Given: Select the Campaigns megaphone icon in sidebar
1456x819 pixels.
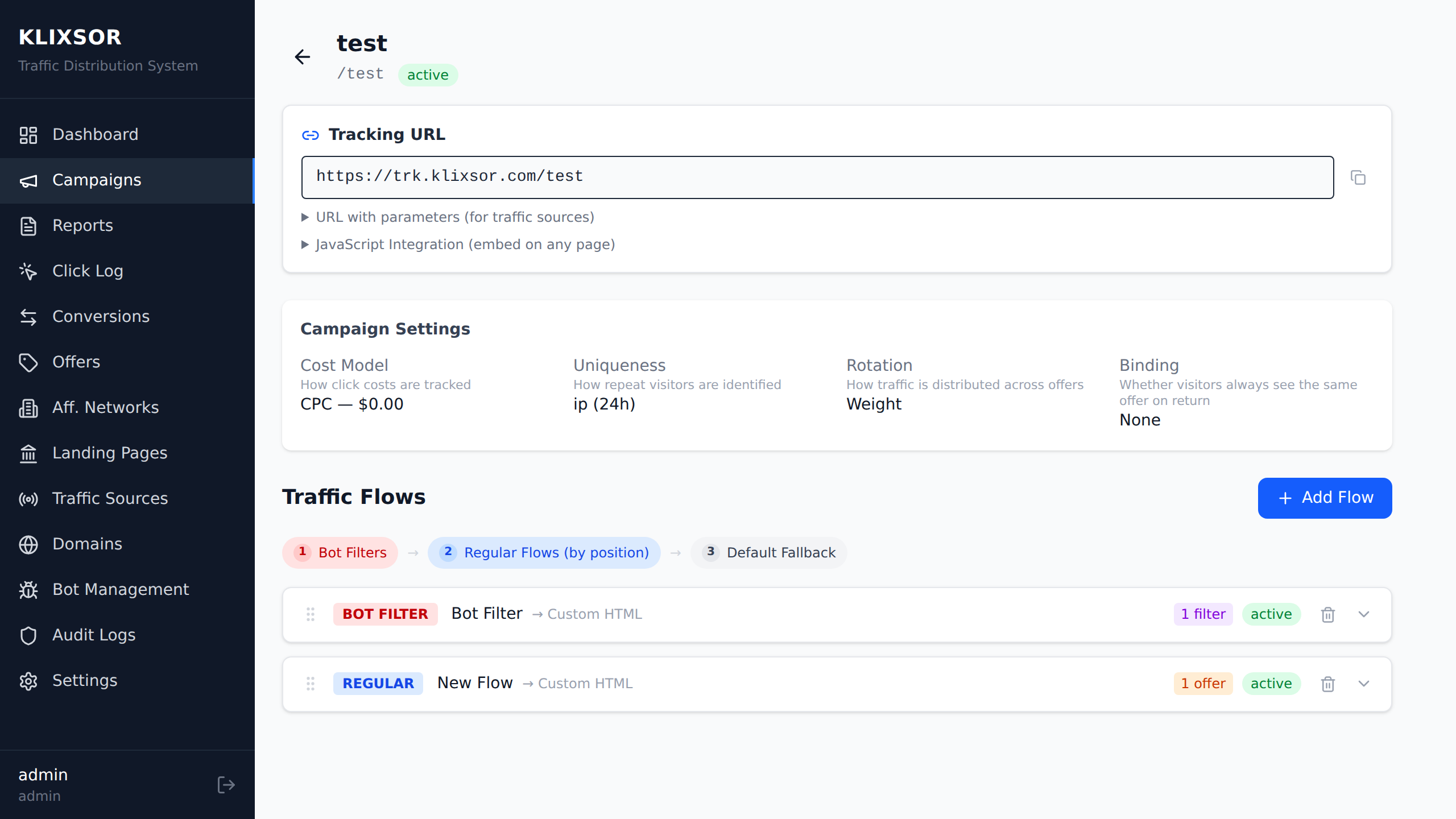Looking at the screenshot, I should coord(29,181).
